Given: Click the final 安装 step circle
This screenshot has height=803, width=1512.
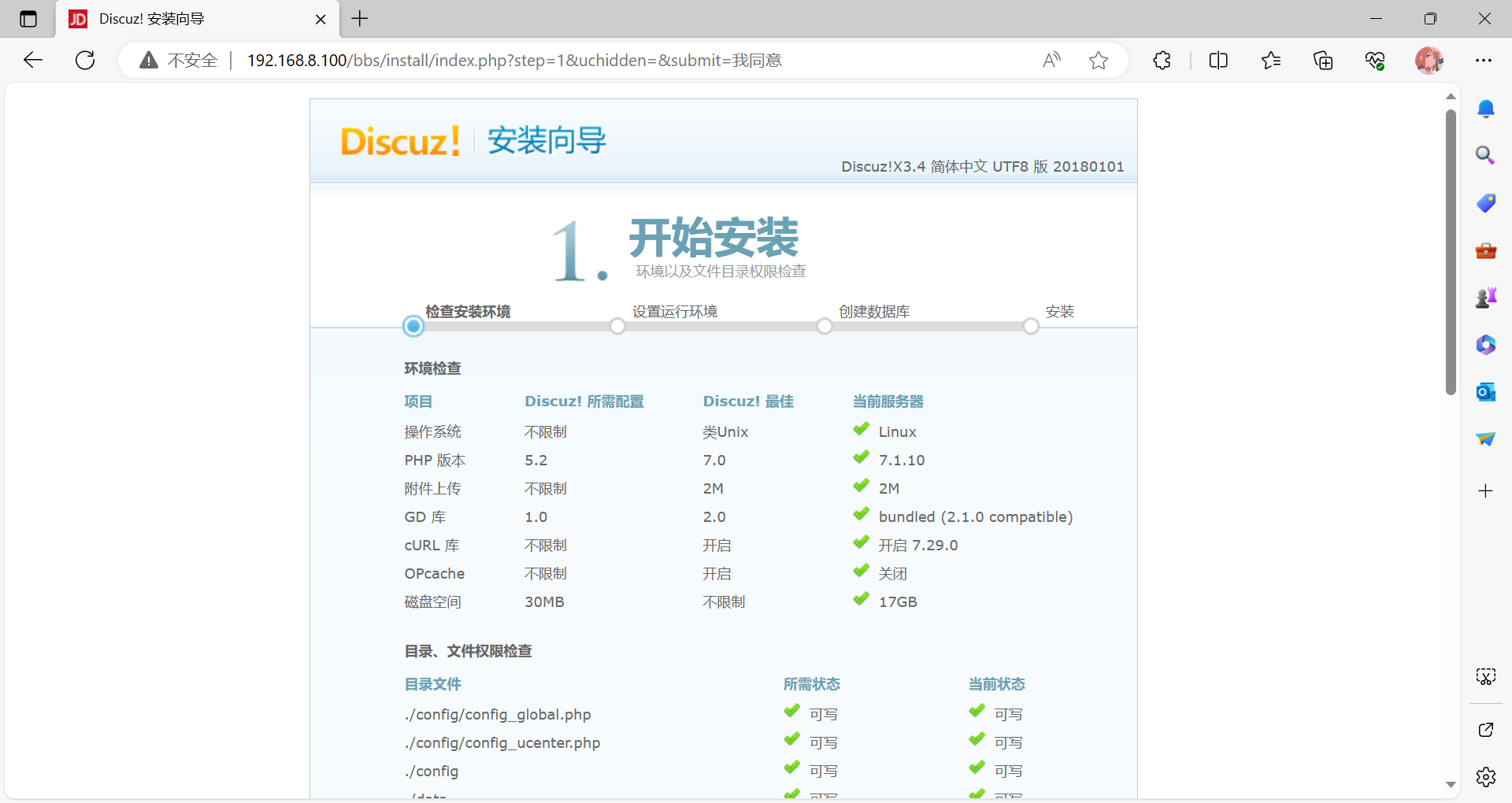Looking at the screenshot, I should point(1031,326).
